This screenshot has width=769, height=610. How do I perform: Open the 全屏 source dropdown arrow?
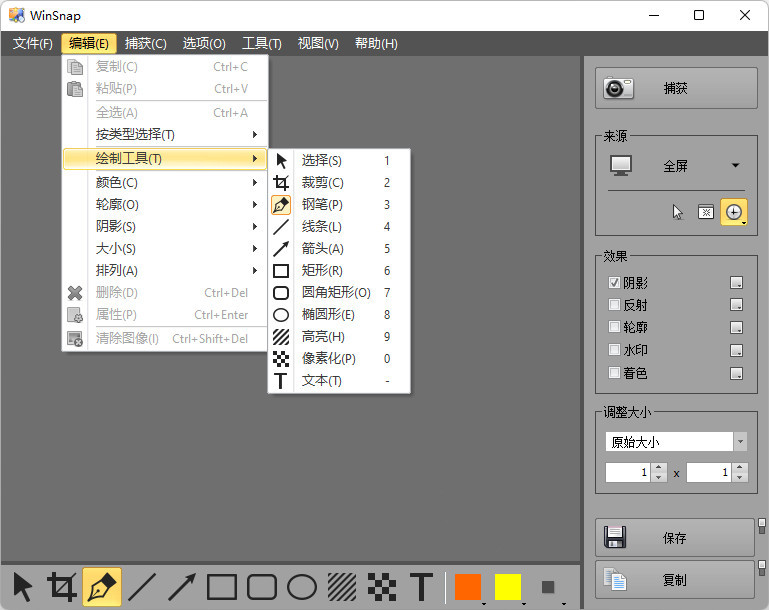click(735, 165)
